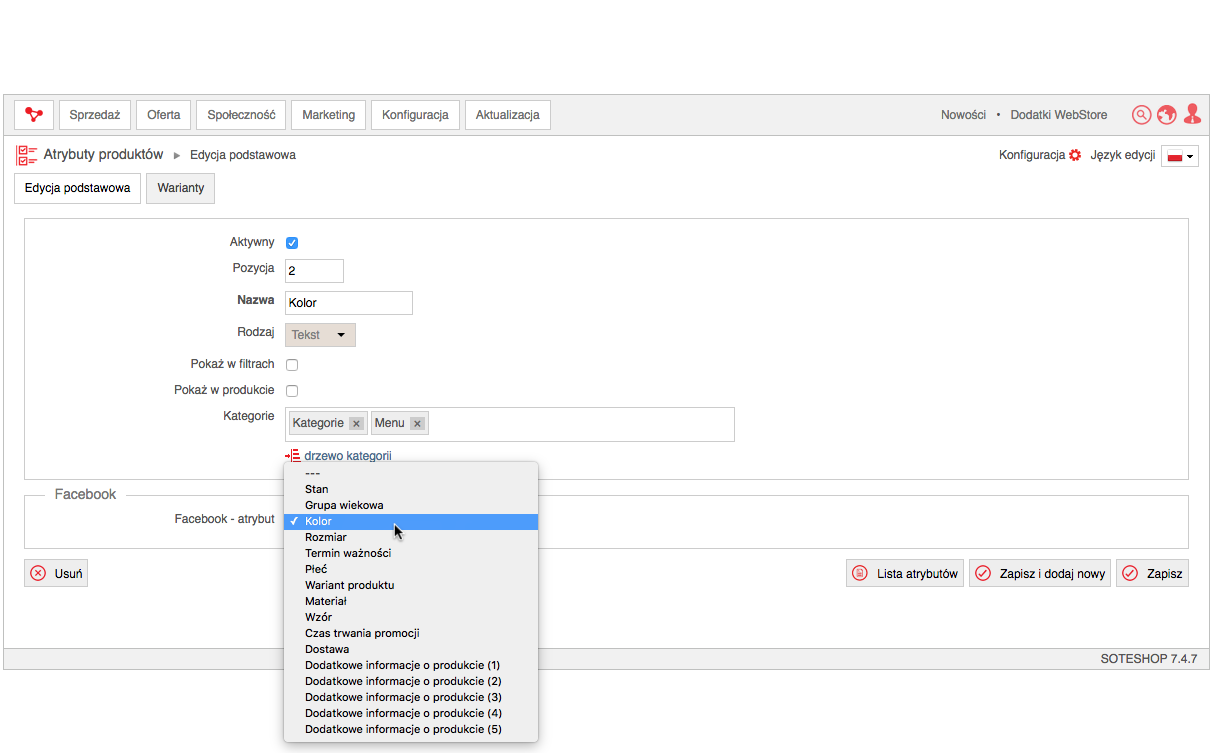
Task: Remove the Kategorie tag with x
Action: click(x=356, y=424)
